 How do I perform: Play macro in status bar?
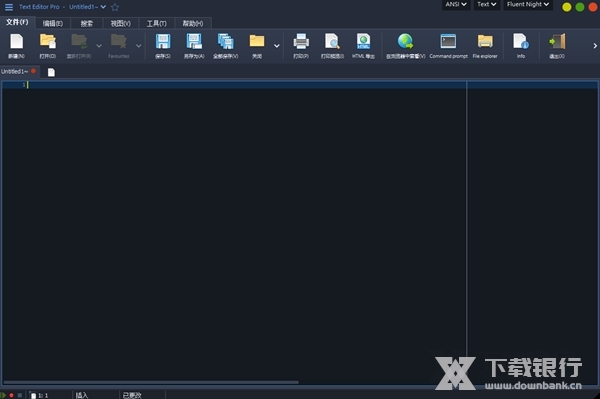pos(3,395)
